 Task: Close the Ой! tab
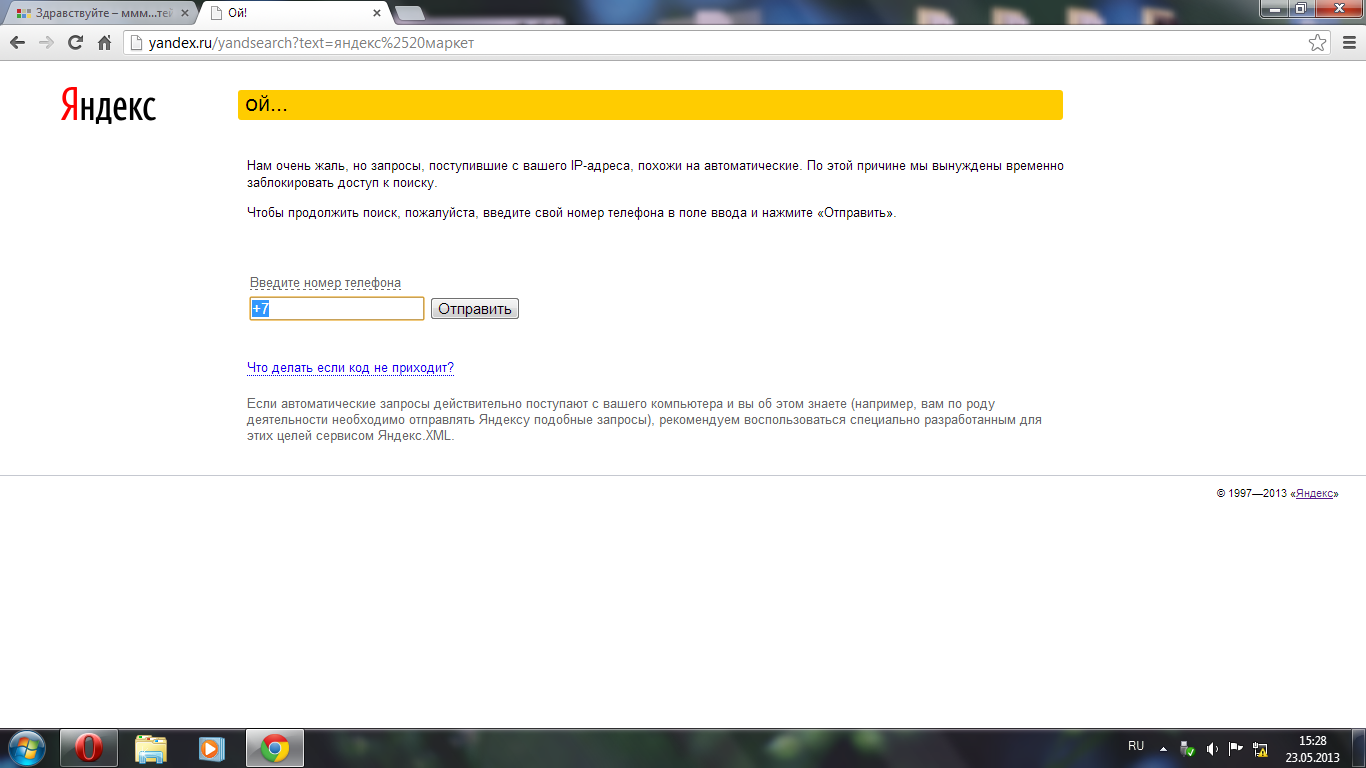(x=377, y=13)
